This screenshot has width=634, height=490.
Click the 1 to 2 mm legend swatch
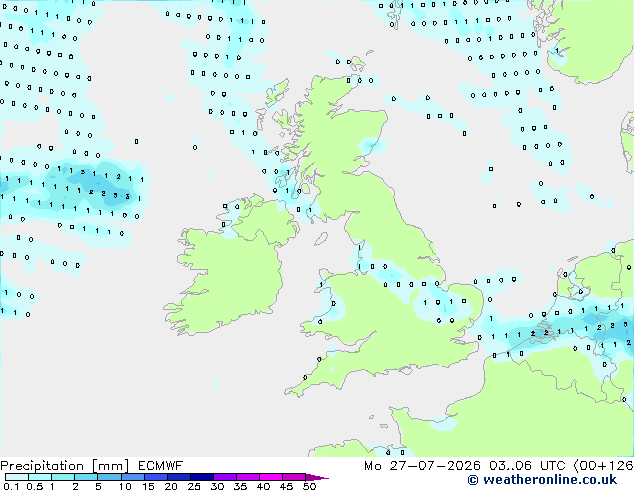click(x=63, y=477)
